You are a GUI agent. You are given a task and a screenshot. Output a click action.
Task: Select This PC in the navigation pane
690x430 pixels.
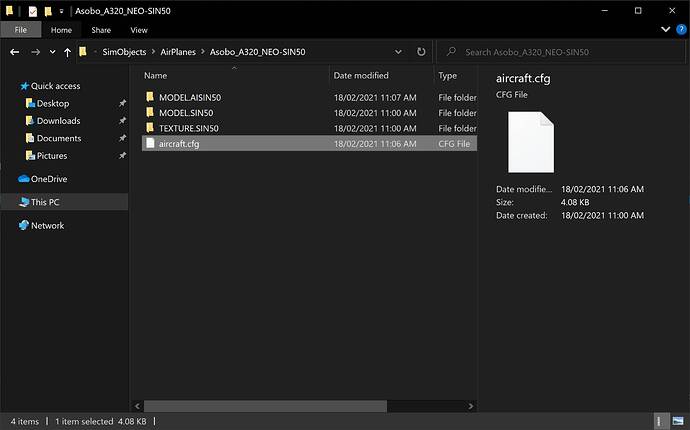pyautogui.click(x=64, y=202)
